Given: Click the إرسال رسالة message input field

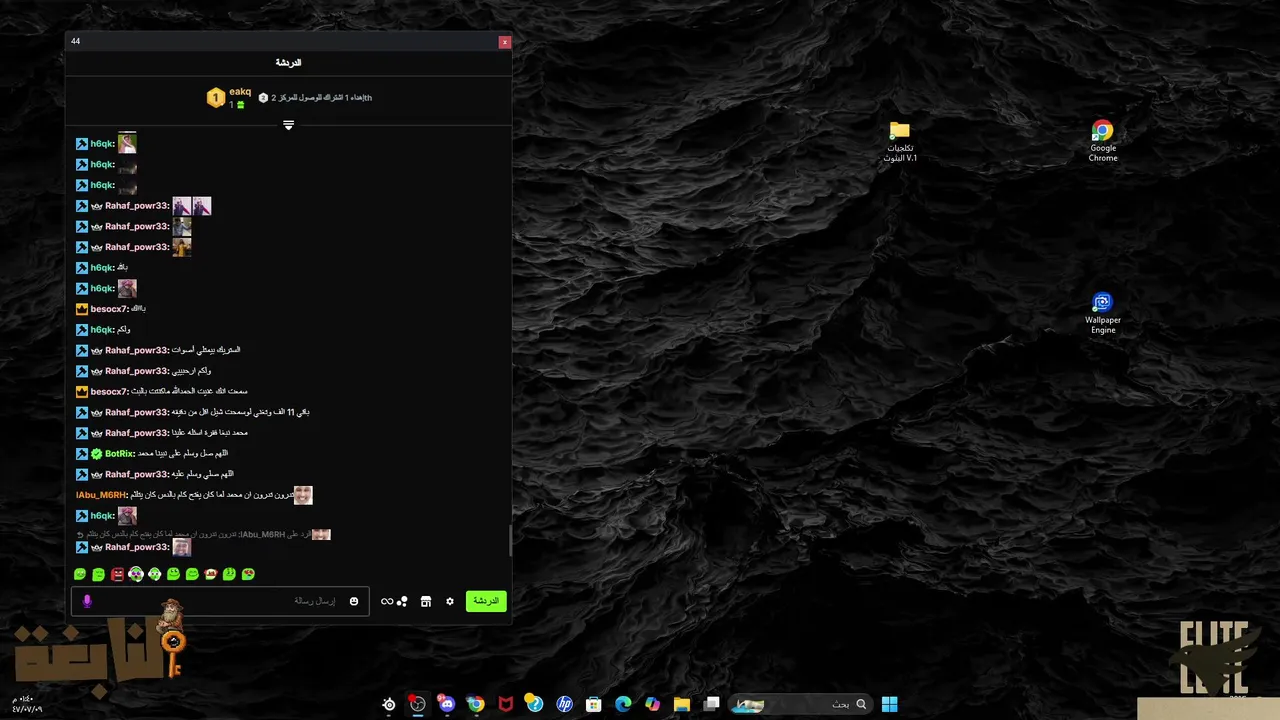Looking at the screenshot, I should pos(220,601).
